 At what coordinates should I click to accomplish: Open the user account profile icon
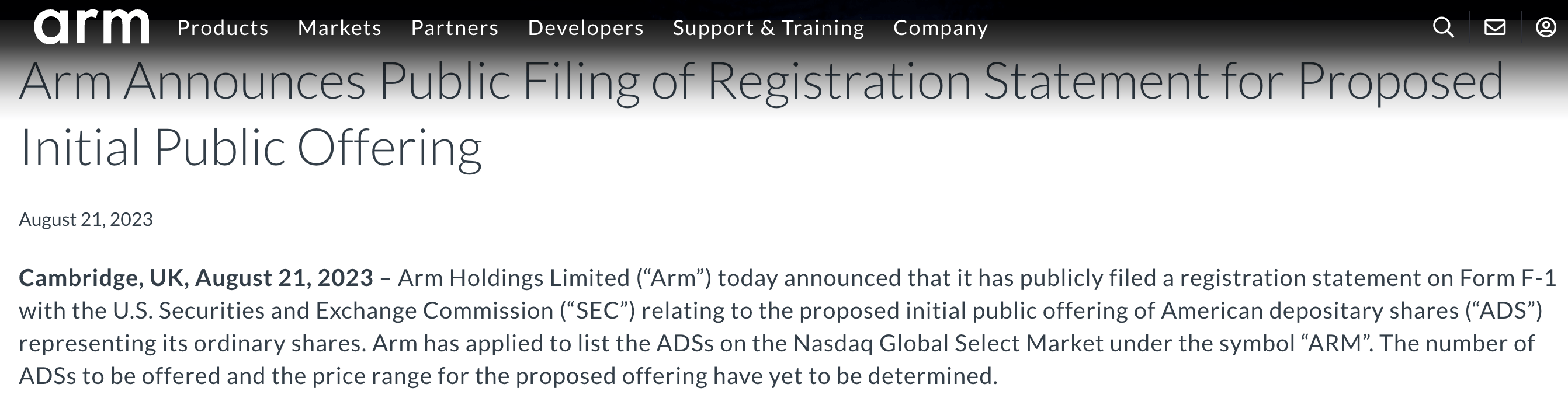pos(1546,27)
